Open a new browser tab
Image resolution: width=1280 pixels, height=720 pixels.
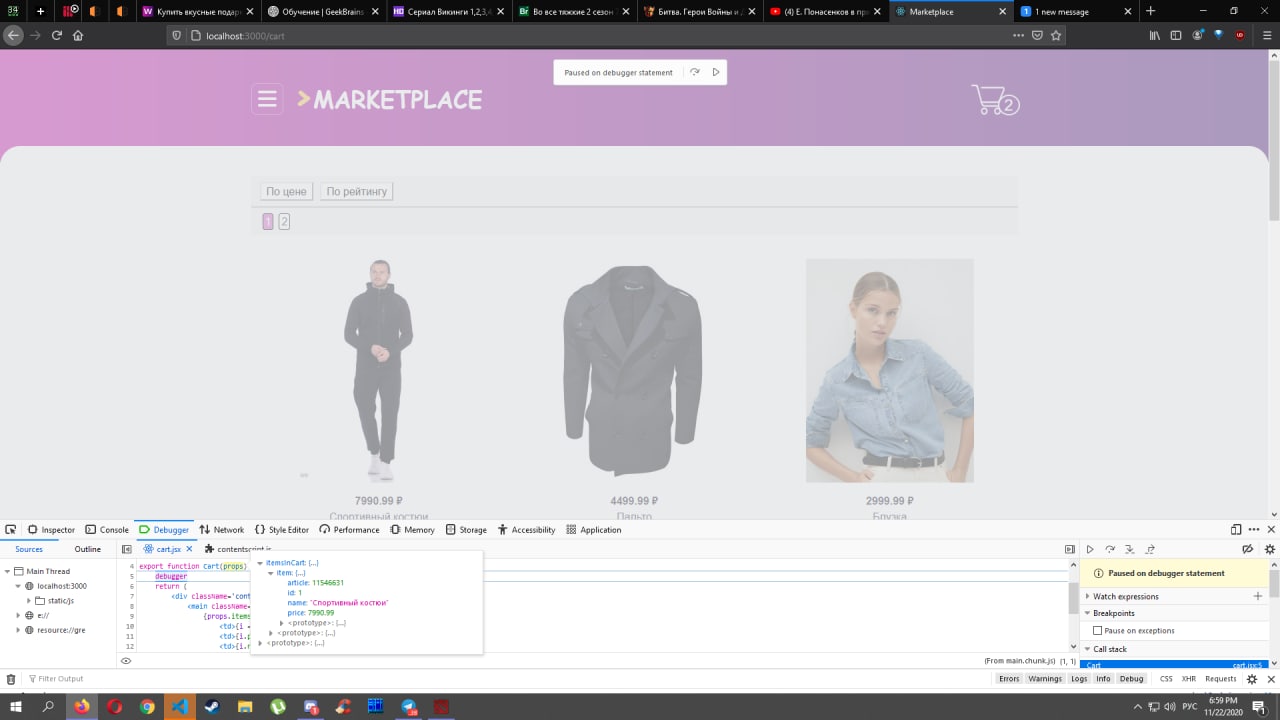(1150, 11)
